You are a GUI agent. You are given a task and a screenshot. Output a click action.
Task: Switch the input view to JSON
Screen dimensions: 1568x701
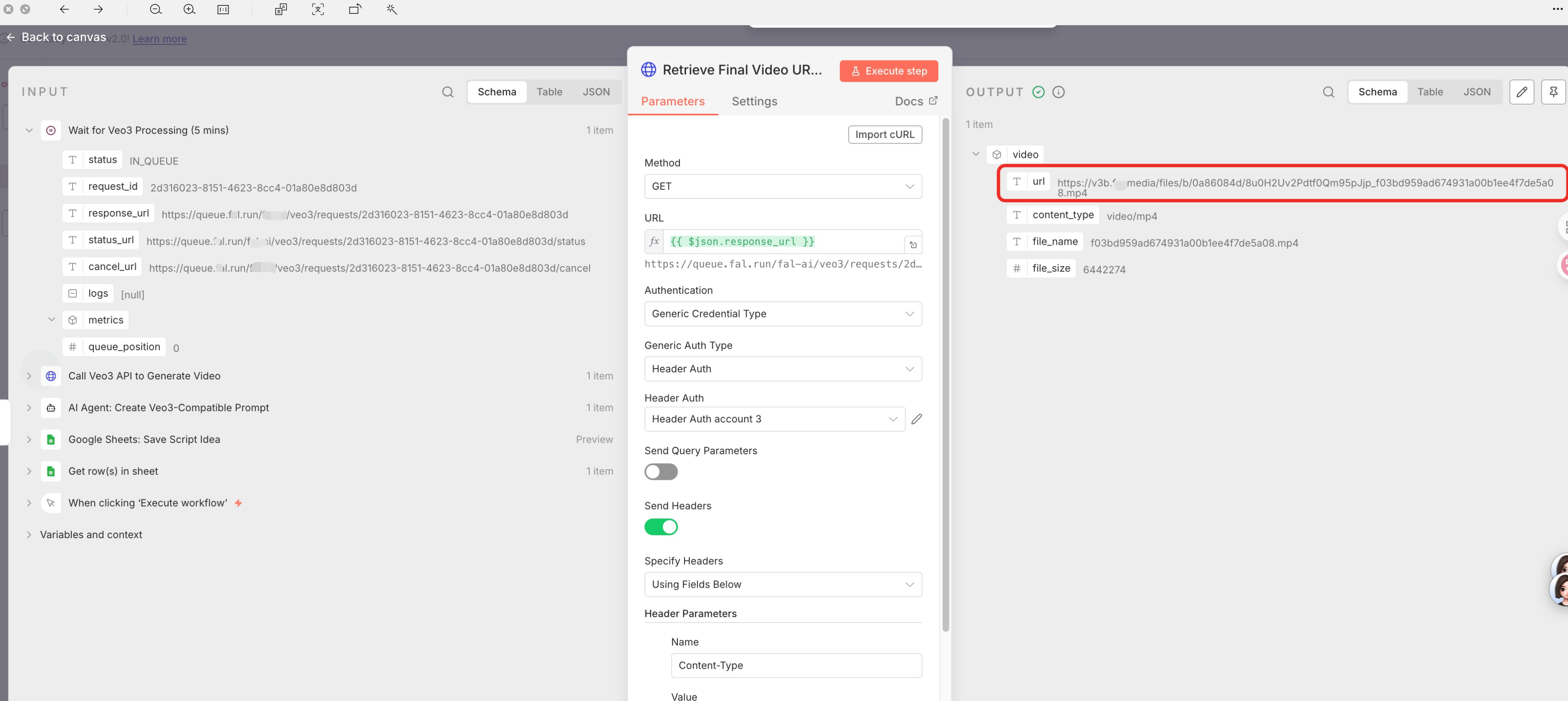coord(595,92)
